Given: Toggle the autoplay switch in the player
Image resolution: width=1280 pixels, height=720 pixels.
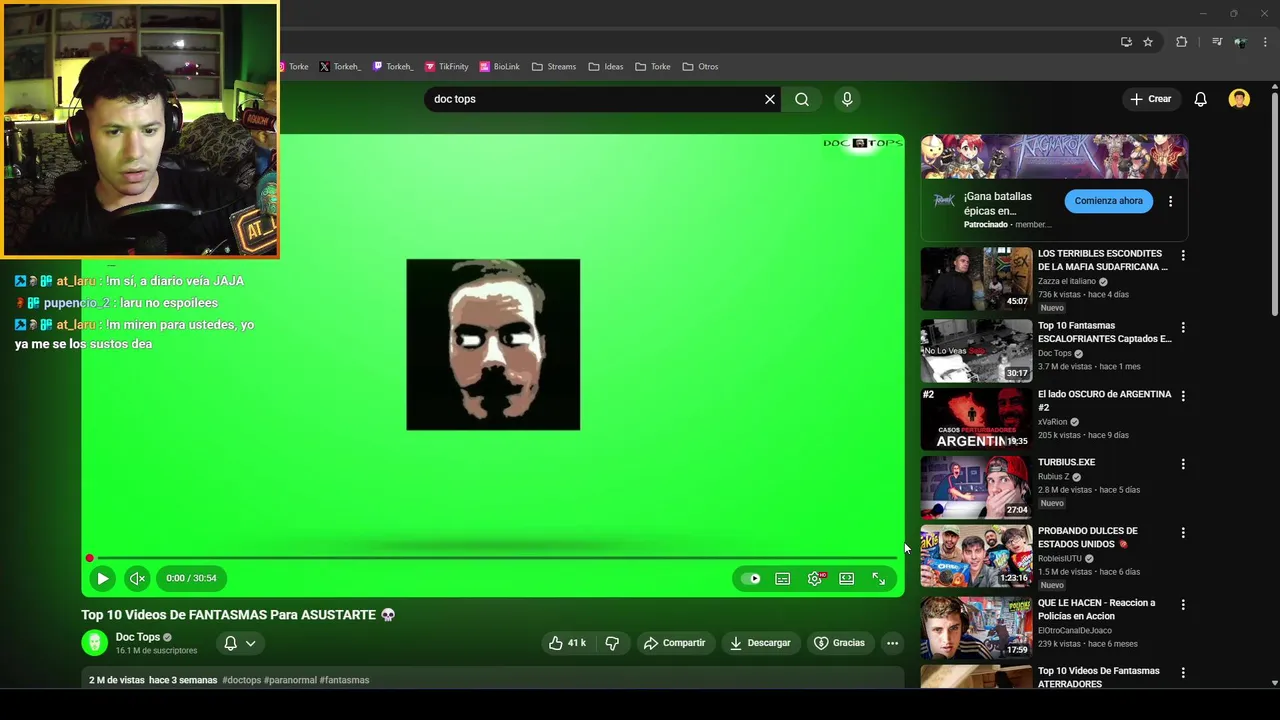Looking at the screenshot, I should (750, 578).
